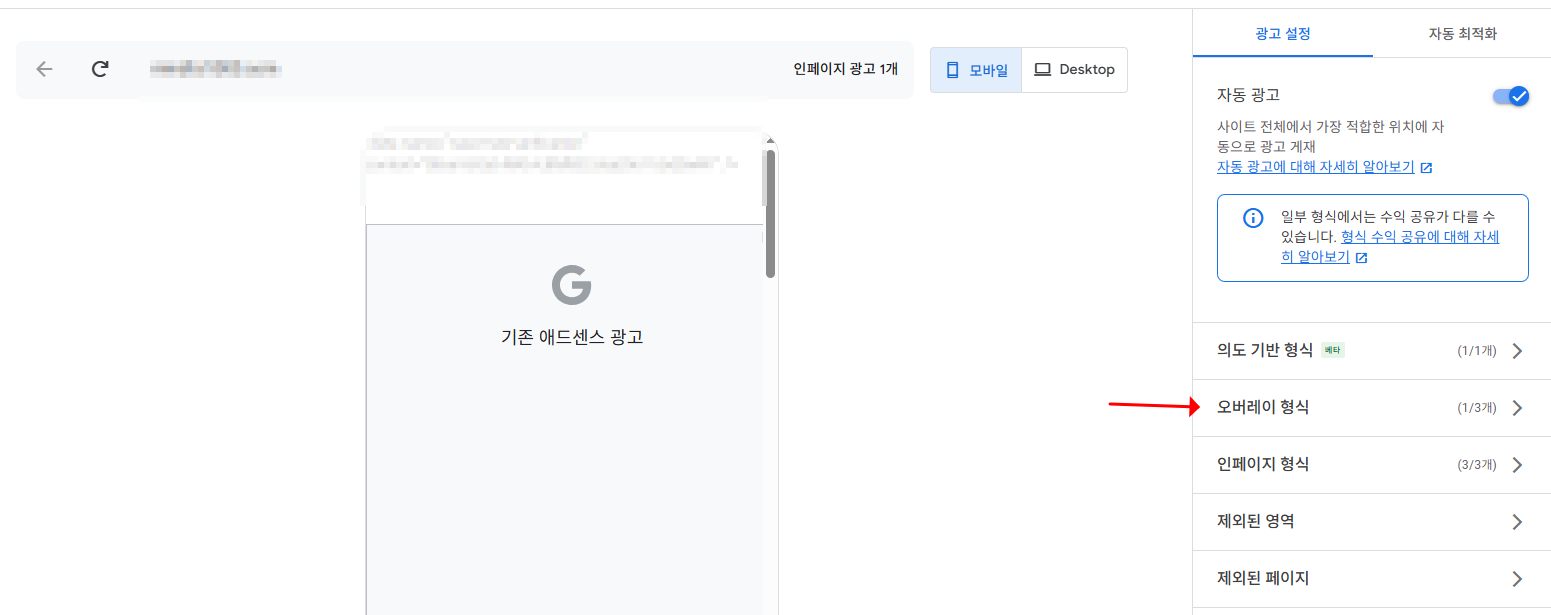Open the 자동 최적화 tab

click(x=1462, y=34)
